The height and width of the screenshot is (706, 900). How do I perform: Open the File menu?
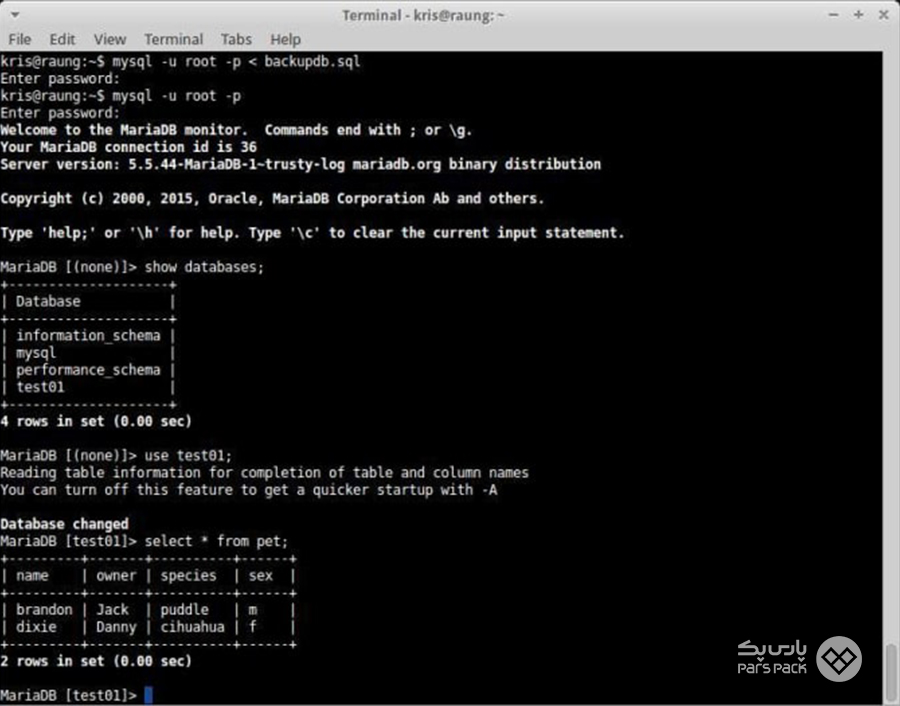coord(20,39)
